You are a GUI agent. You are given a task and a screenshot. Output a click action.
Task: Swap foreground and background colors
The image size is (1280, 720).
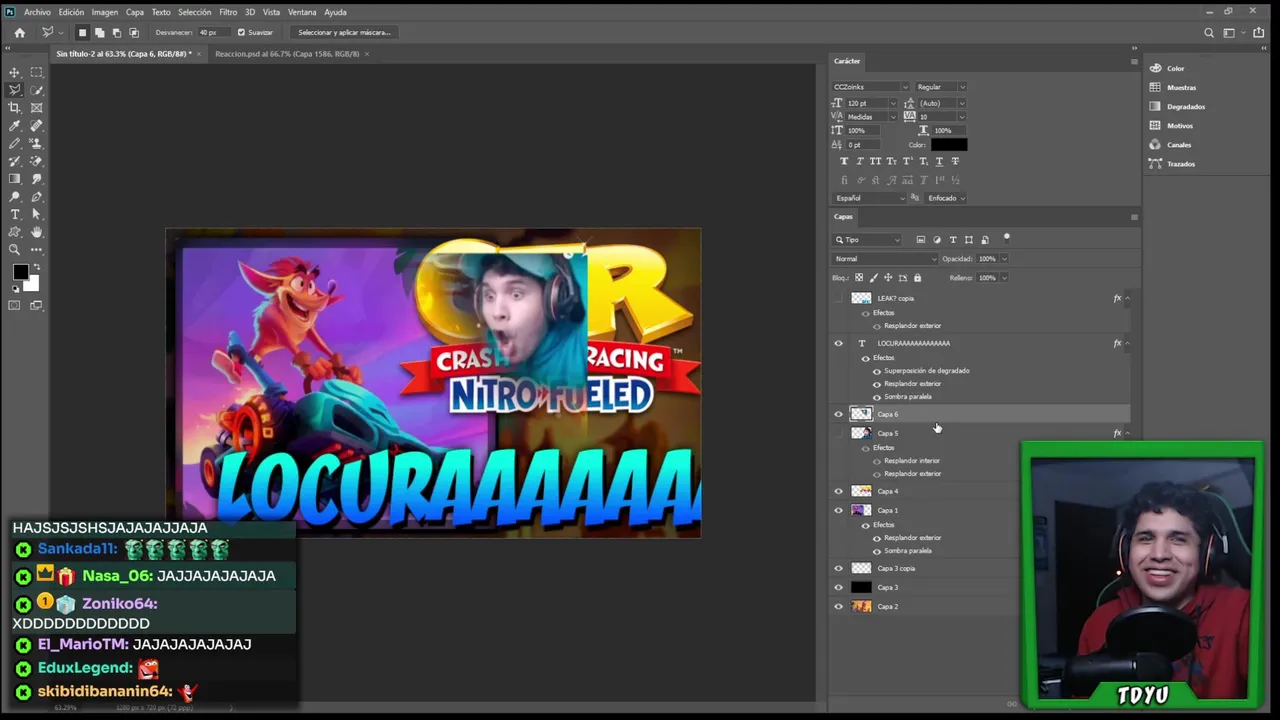35,268
